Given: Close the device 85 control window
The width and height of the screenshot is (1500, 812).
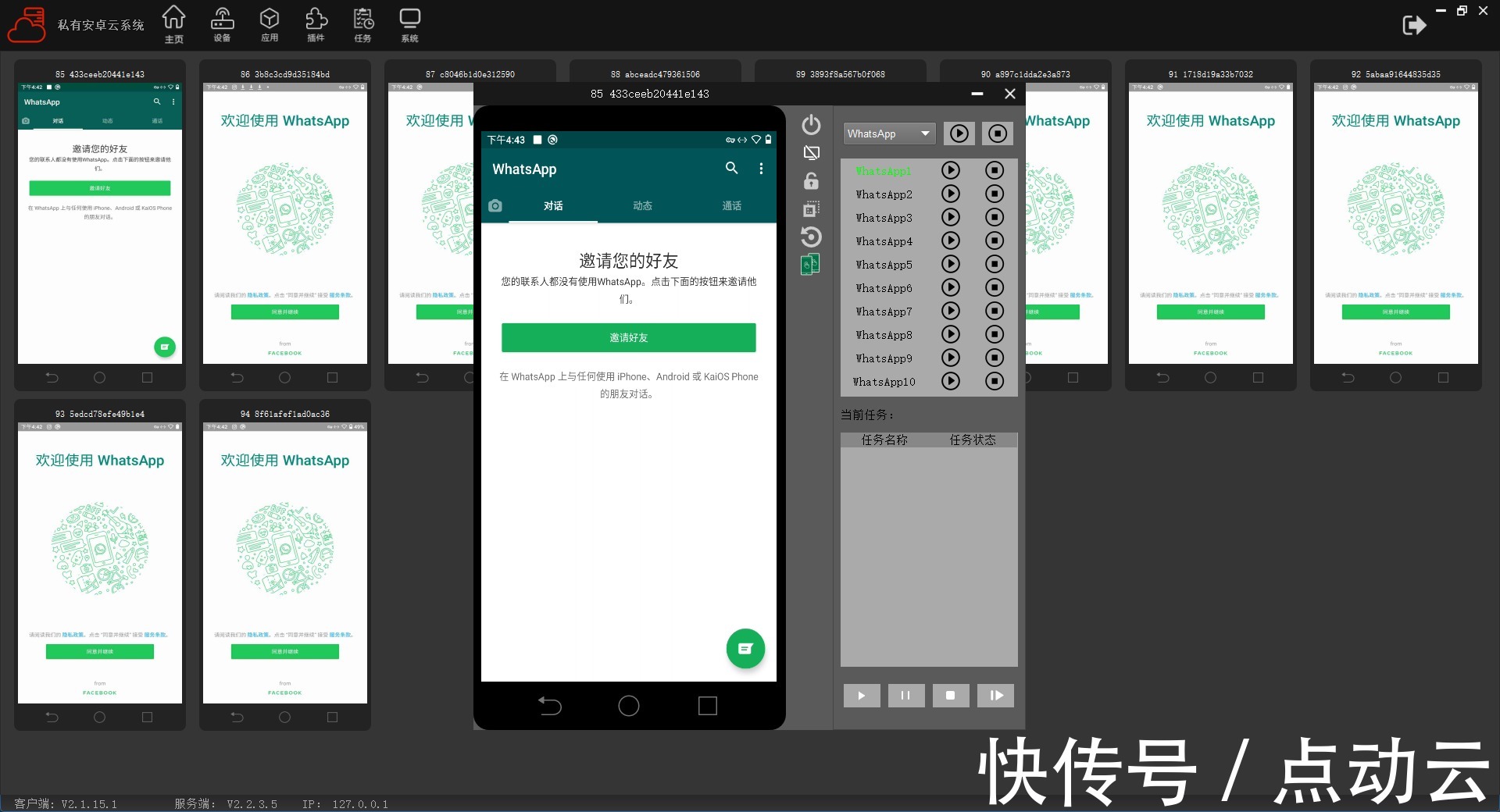Looking at the screenshot, I should (1010, 94).
